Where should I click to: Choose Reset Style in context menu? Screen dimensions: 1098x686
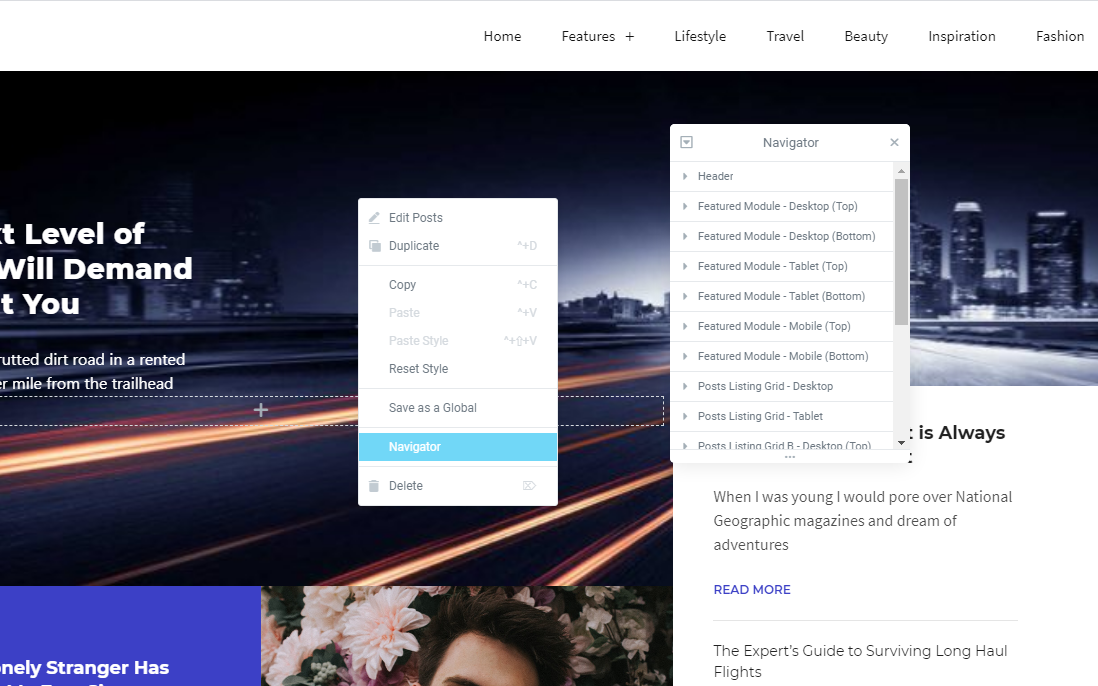tap(458, 369)
